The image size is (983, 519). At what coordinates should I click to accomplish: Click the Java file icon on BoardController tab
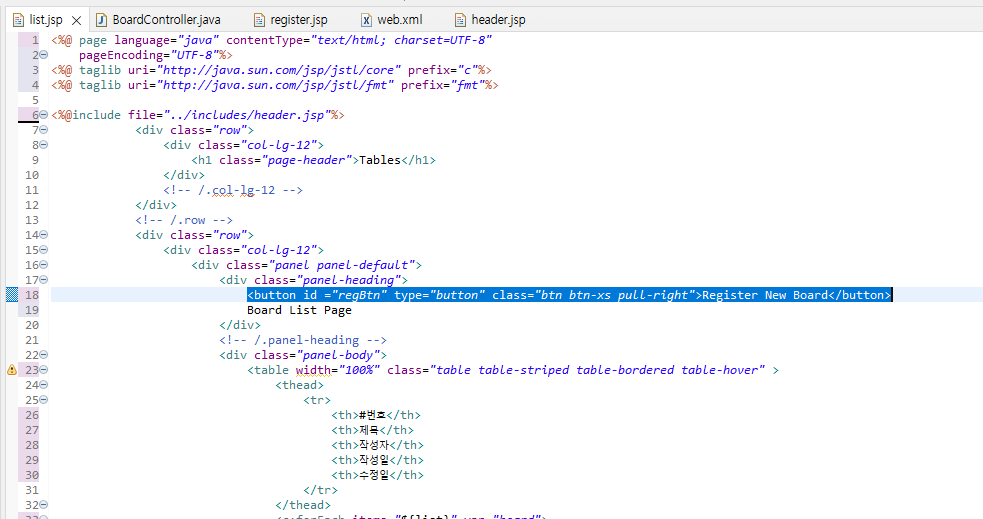click(x=102, y=21)
